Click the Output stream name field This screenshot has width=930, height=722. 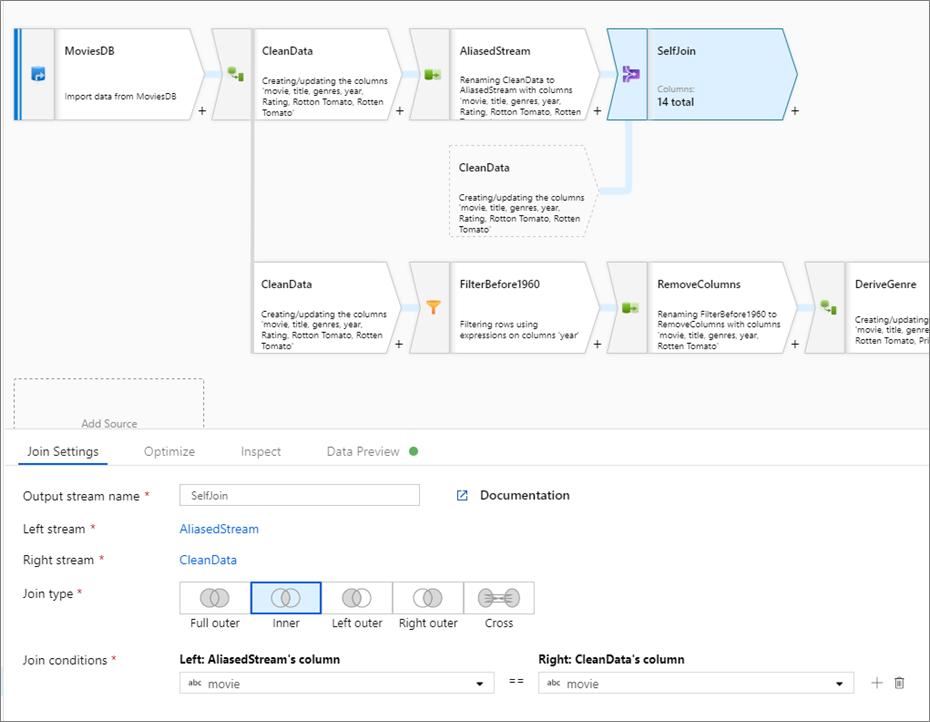(x=299, y=496)
